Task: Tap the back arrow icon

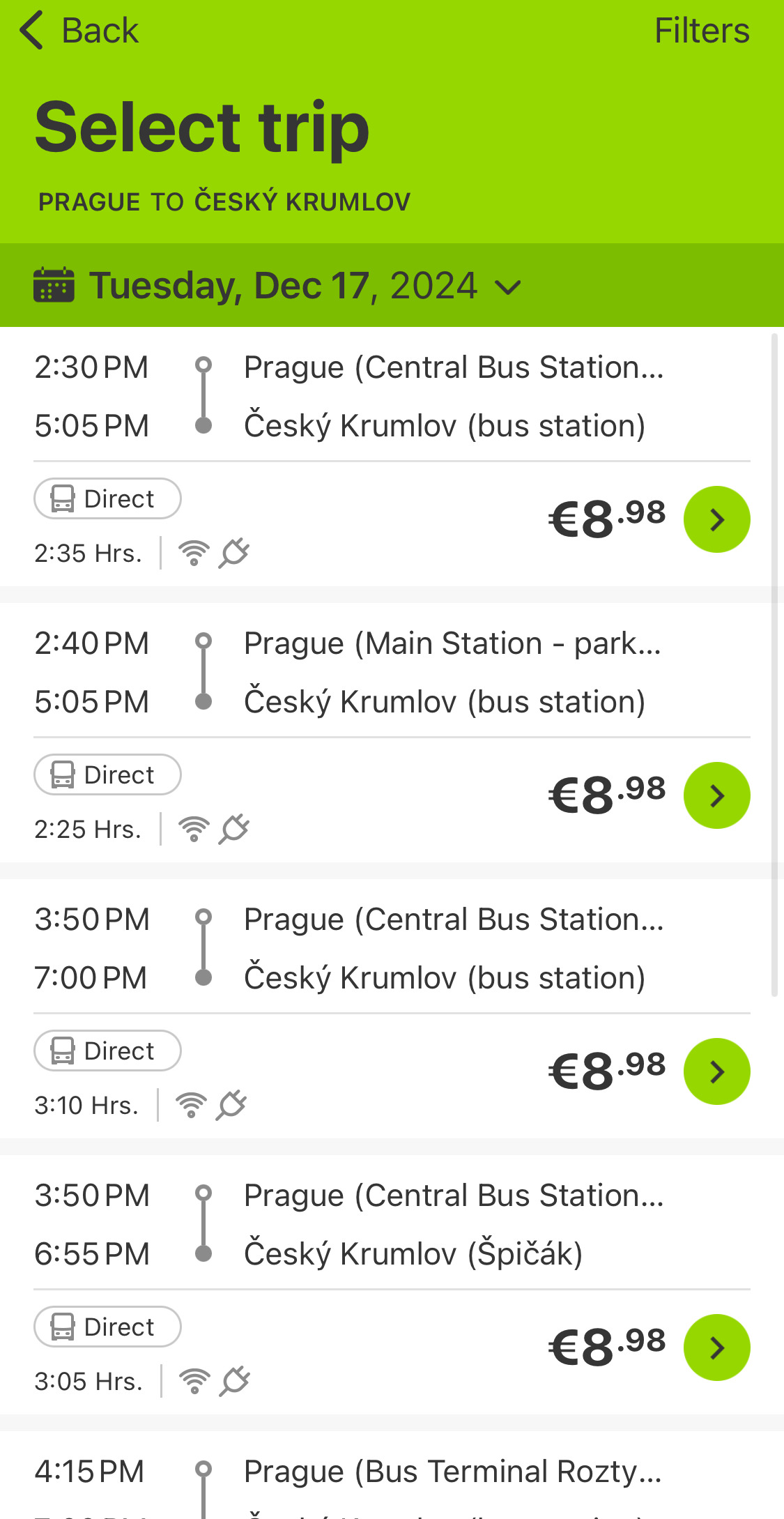Action: [x=32, y=31]
